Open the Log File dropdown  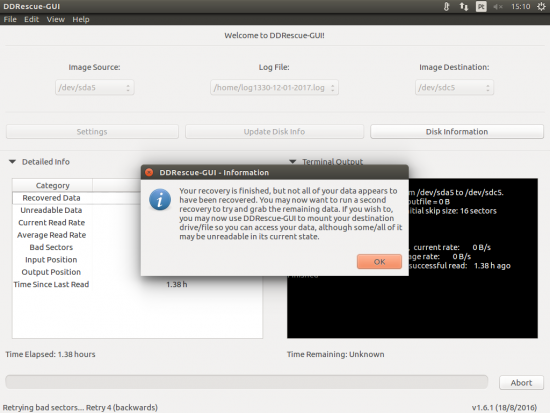274,88
